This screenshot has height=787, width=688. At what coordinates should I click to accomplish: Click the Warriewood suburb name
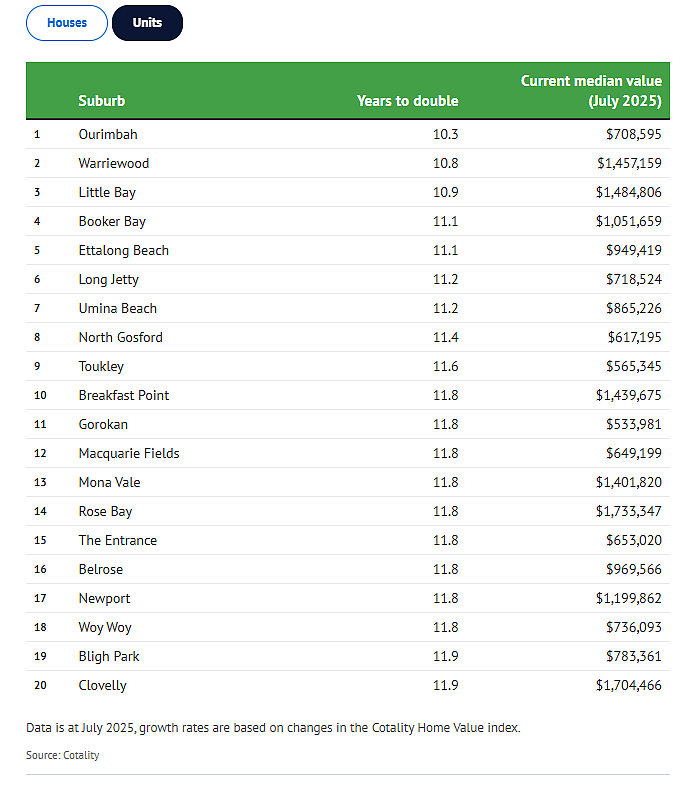point(114,164)
